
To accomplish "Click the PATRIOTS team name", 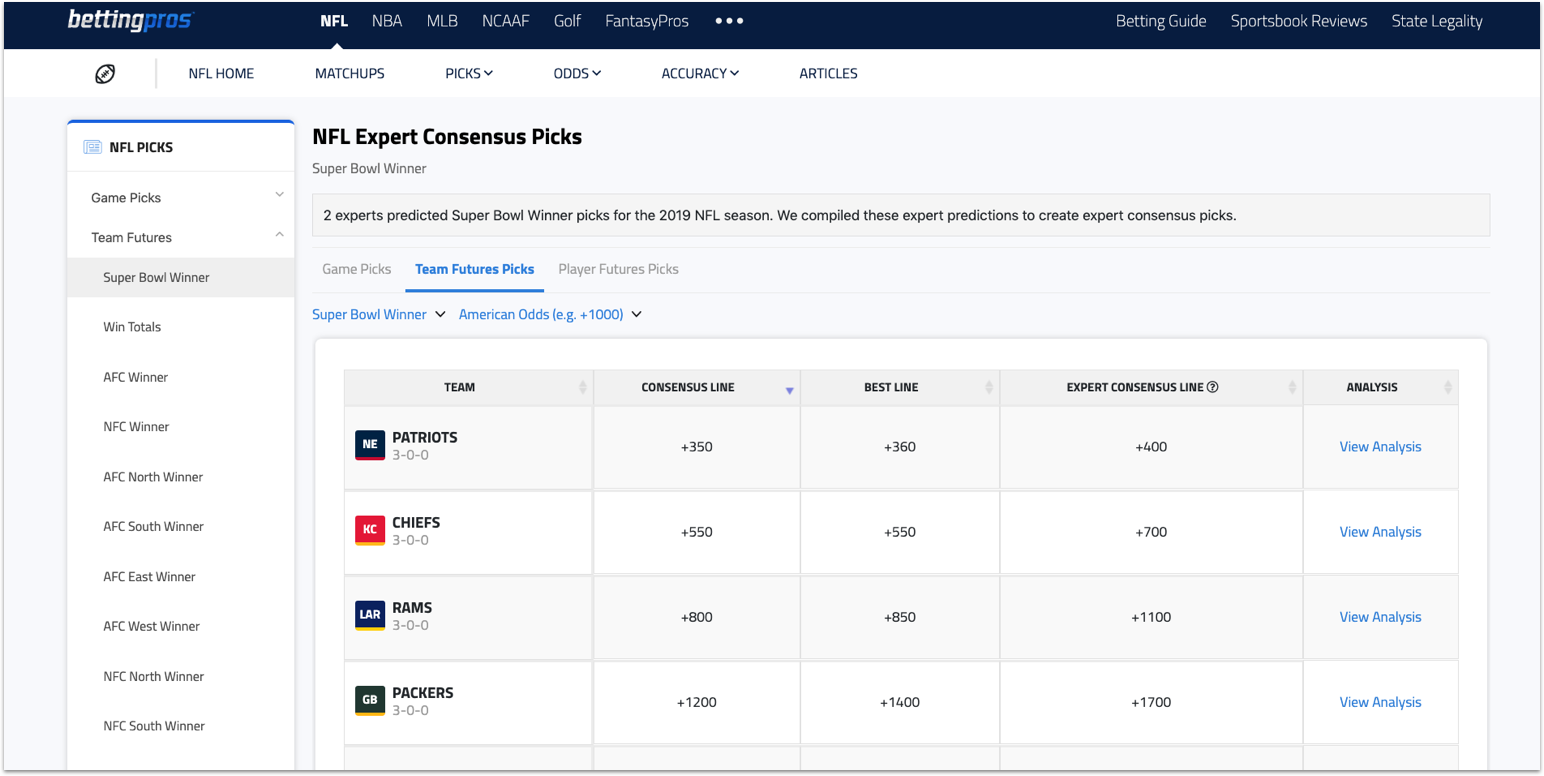I will coord(425,437).
